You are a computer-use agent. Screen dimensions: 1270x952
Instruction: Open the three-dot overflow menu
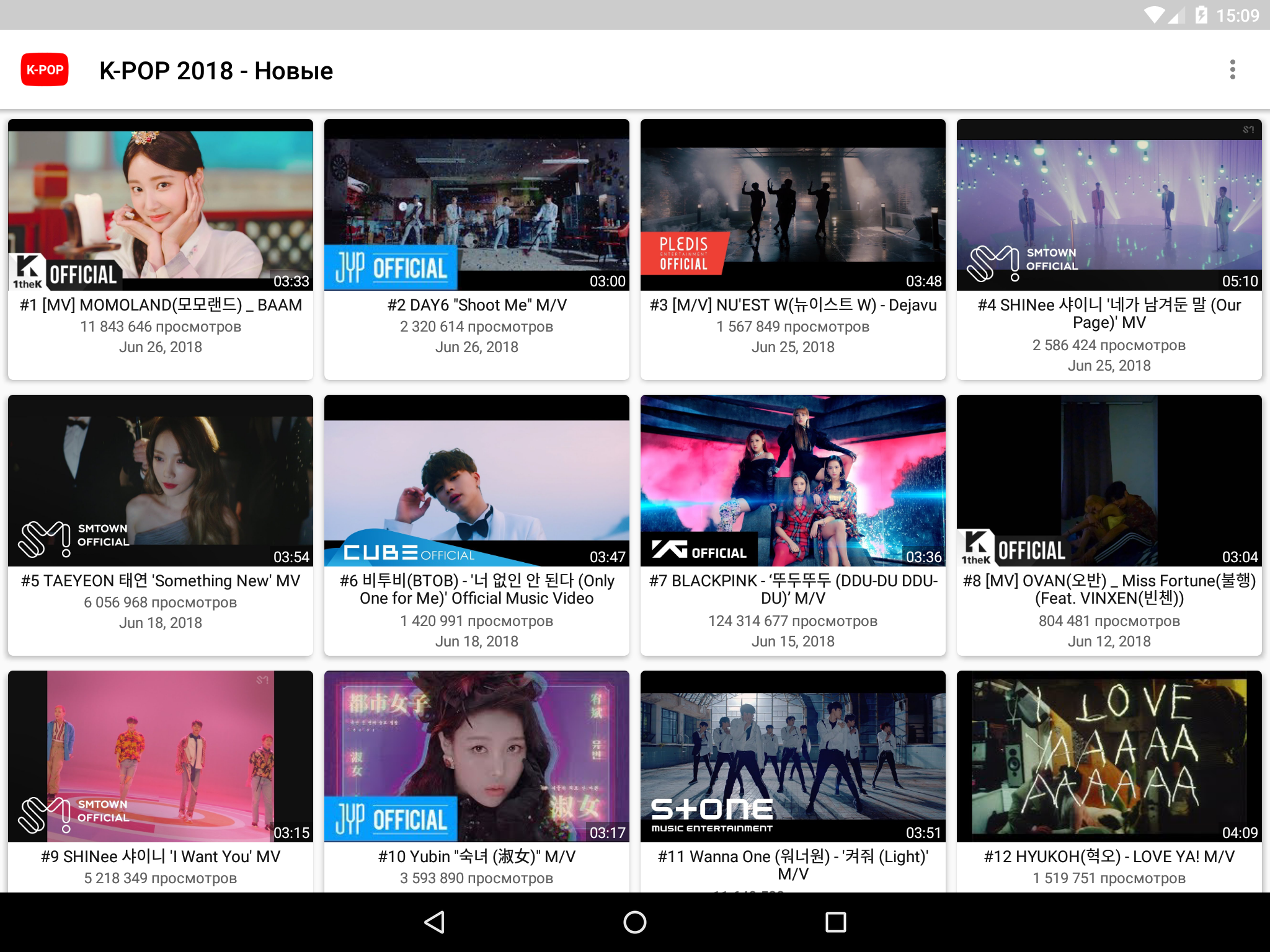(1232, 70)
